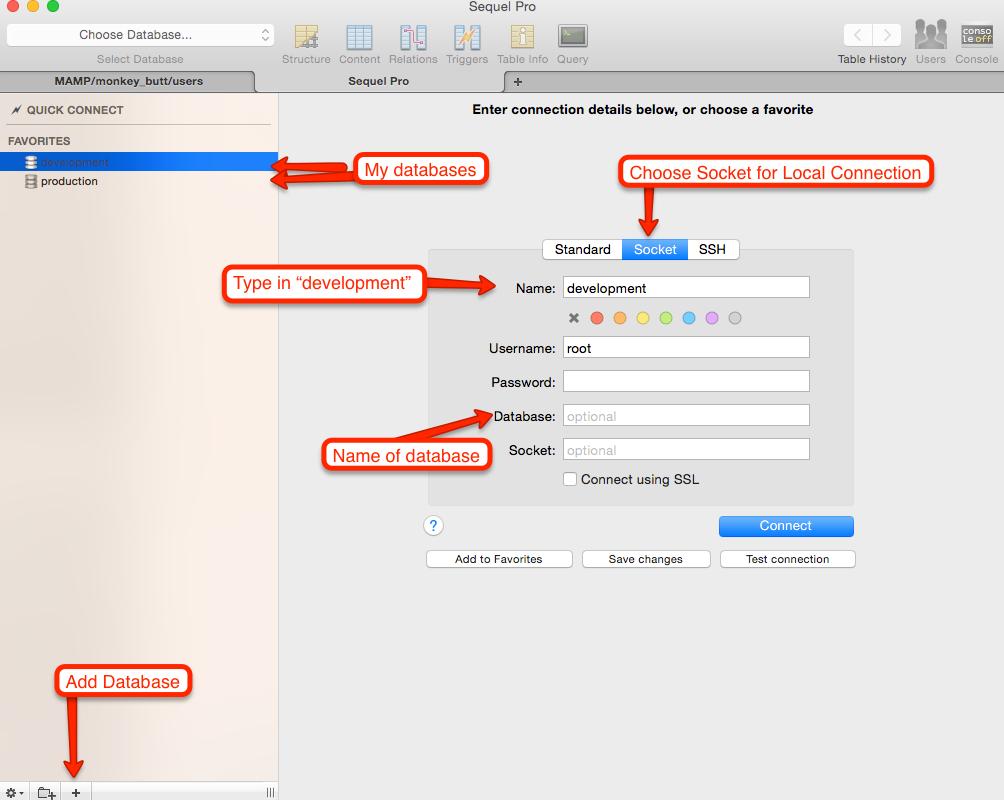Open the gear actions menu
The image size is (1004, 800).
pos(14,792)
